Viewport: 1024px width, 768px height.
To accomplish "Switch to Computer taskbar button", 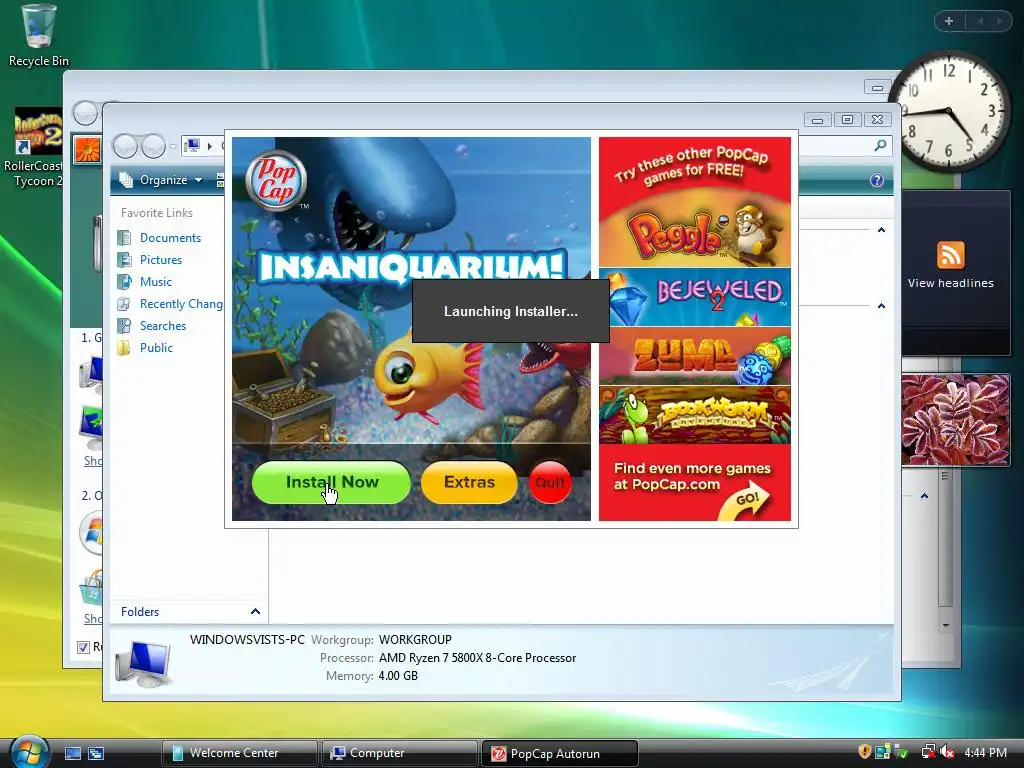I will pos(399,753).
